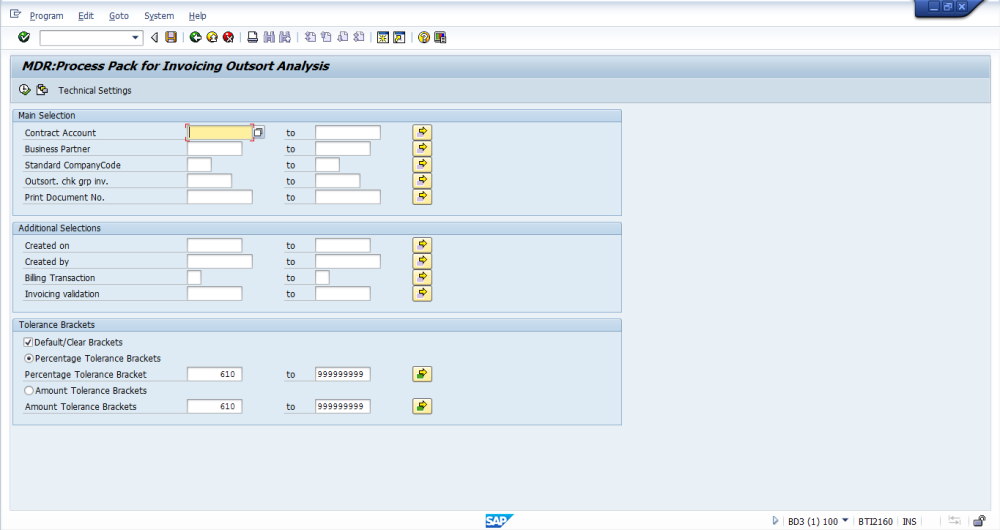Click the Technical Settings button
The height and width of the screenshot is (530, 1000).
point(94,91)
